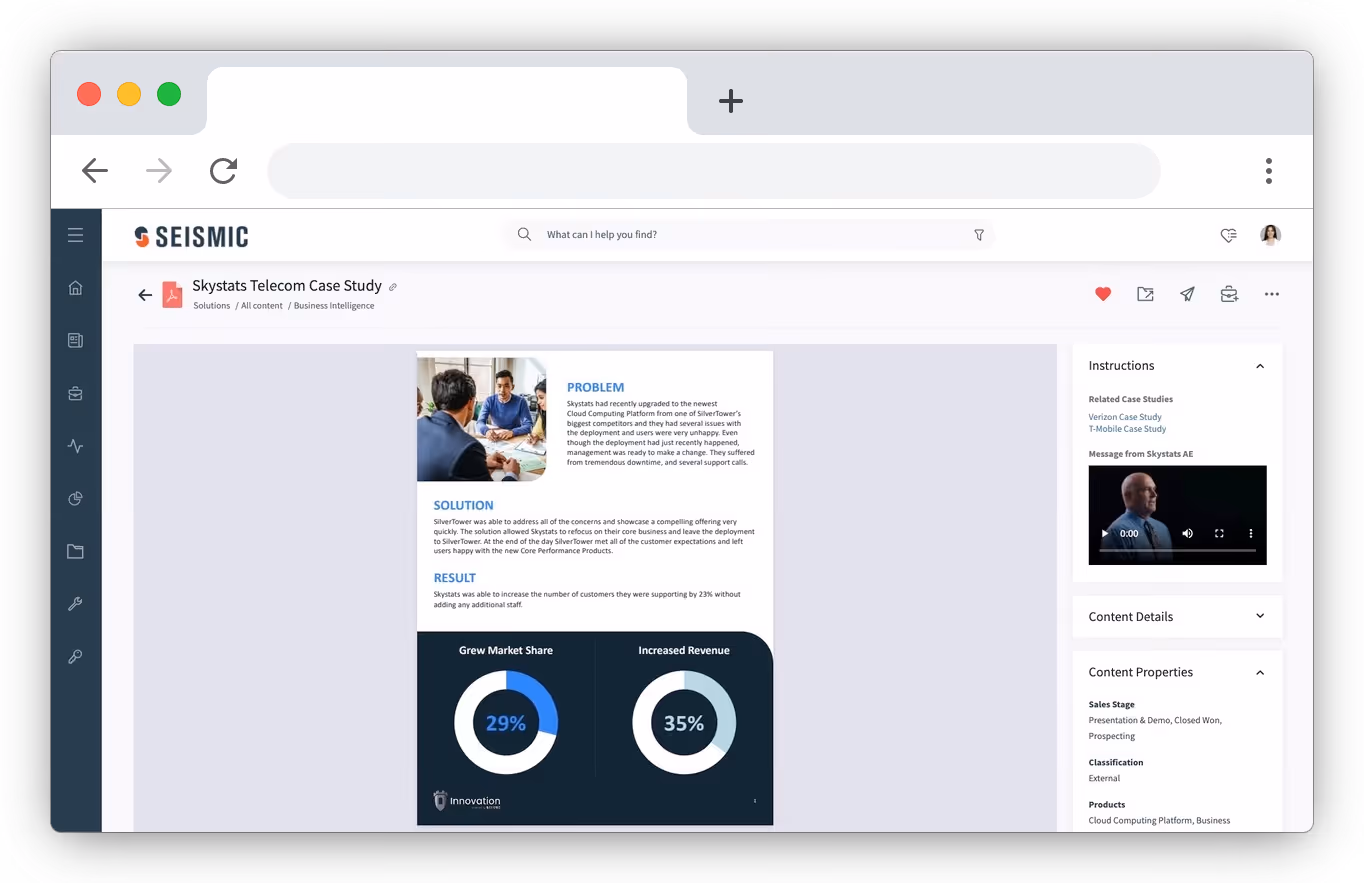Screen dimensions: 1364x883
Task: Open the pie chart analytics icon
Action: (75, 498)
